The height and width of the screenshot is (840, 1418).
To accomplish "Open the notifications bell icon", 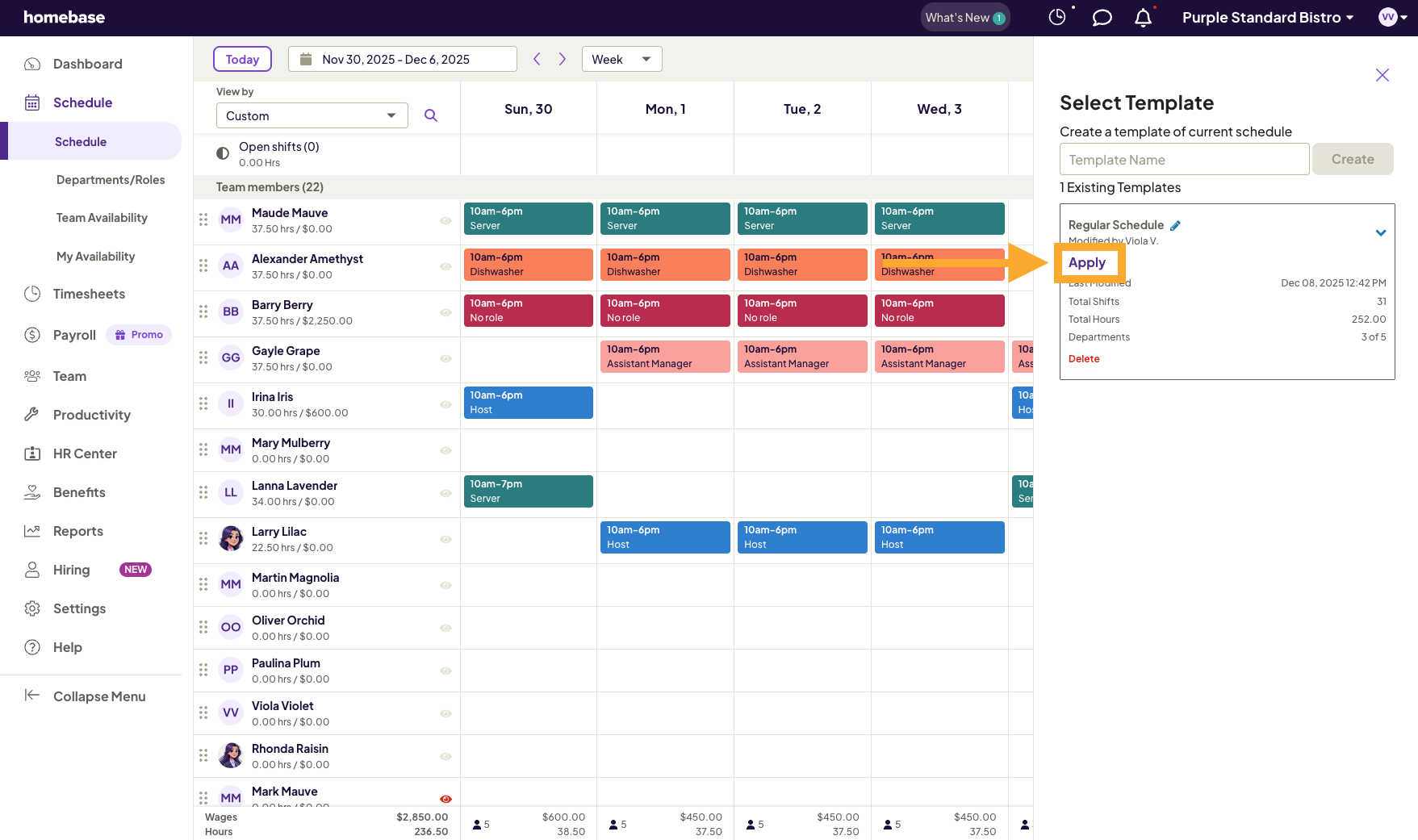I will pos(1143,18).
